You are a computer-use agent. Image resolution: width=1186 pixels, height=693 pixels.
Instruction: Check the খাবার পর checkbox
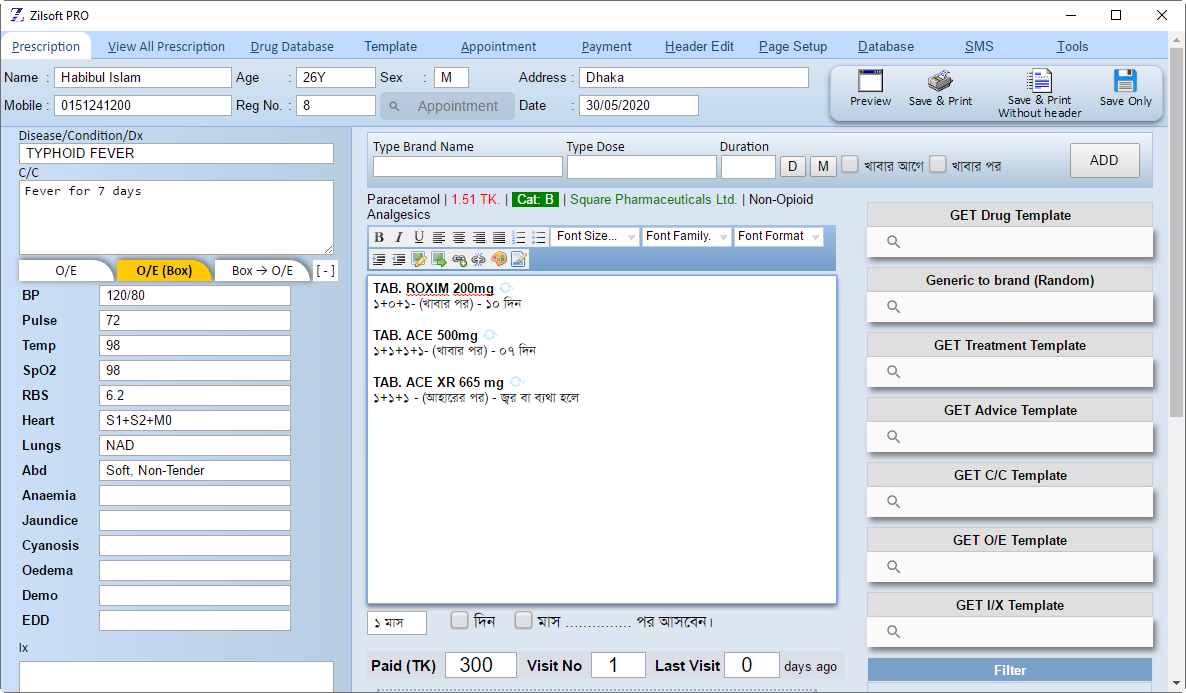[938, 164]
